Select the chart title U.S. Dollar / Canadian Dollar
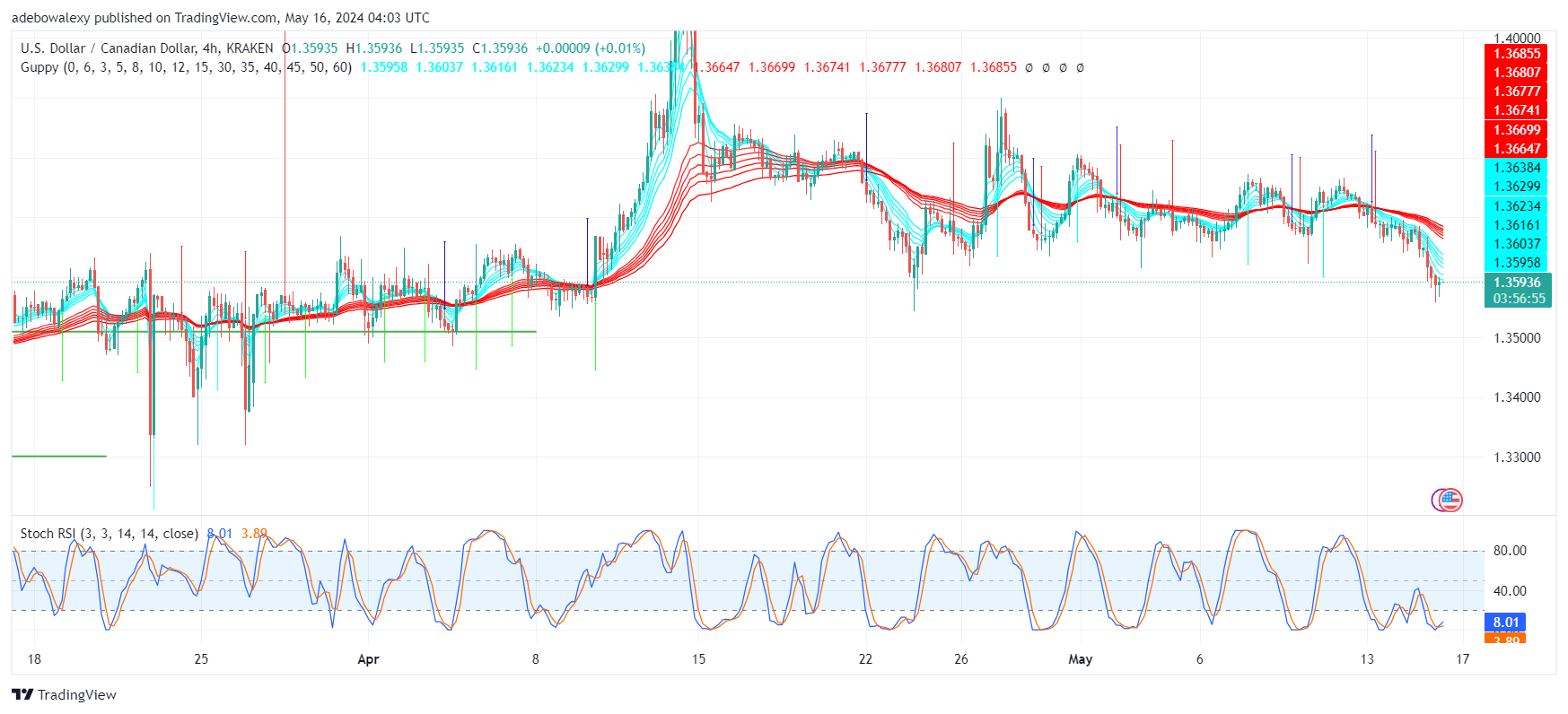This screenshot has width=1568, height=714. point(109,48)
